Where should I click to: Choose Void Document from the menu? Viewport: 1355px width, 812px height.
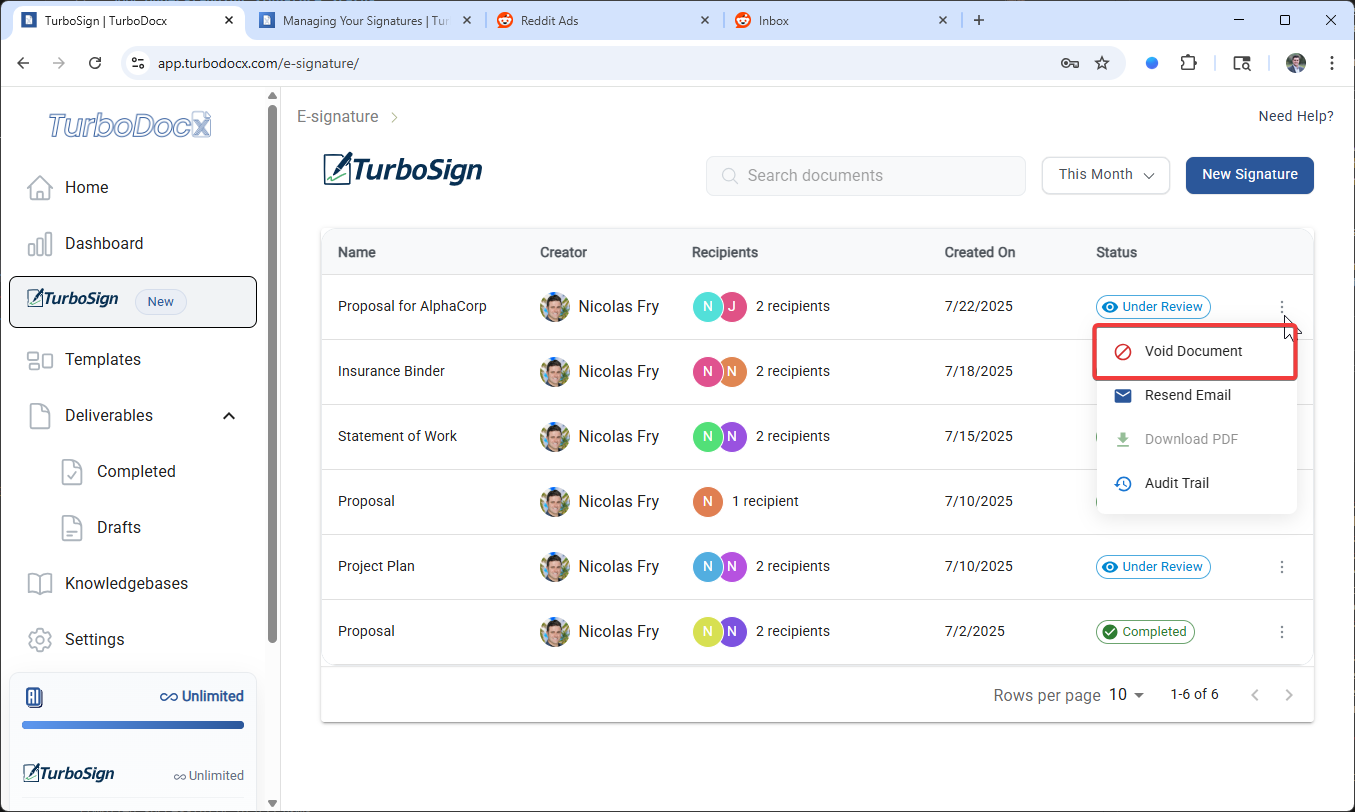1196,351
